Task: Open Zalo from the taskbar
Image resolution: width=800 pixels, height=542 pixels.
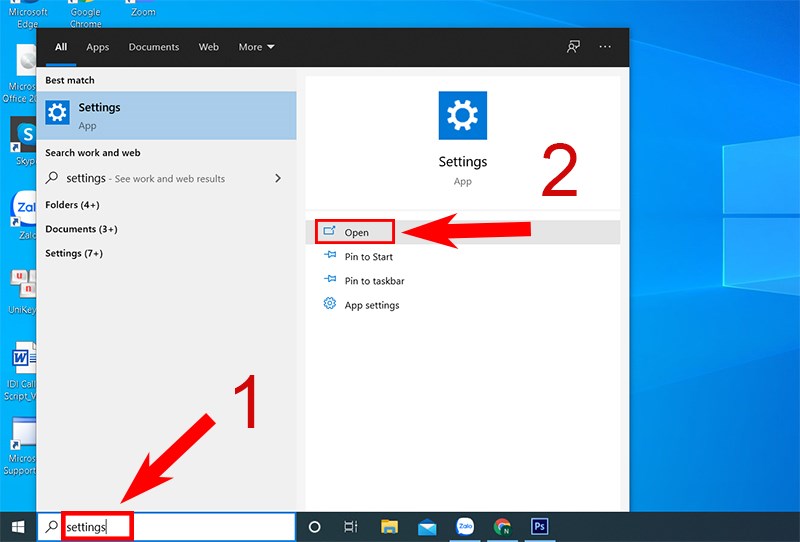Action: (465, 526)
